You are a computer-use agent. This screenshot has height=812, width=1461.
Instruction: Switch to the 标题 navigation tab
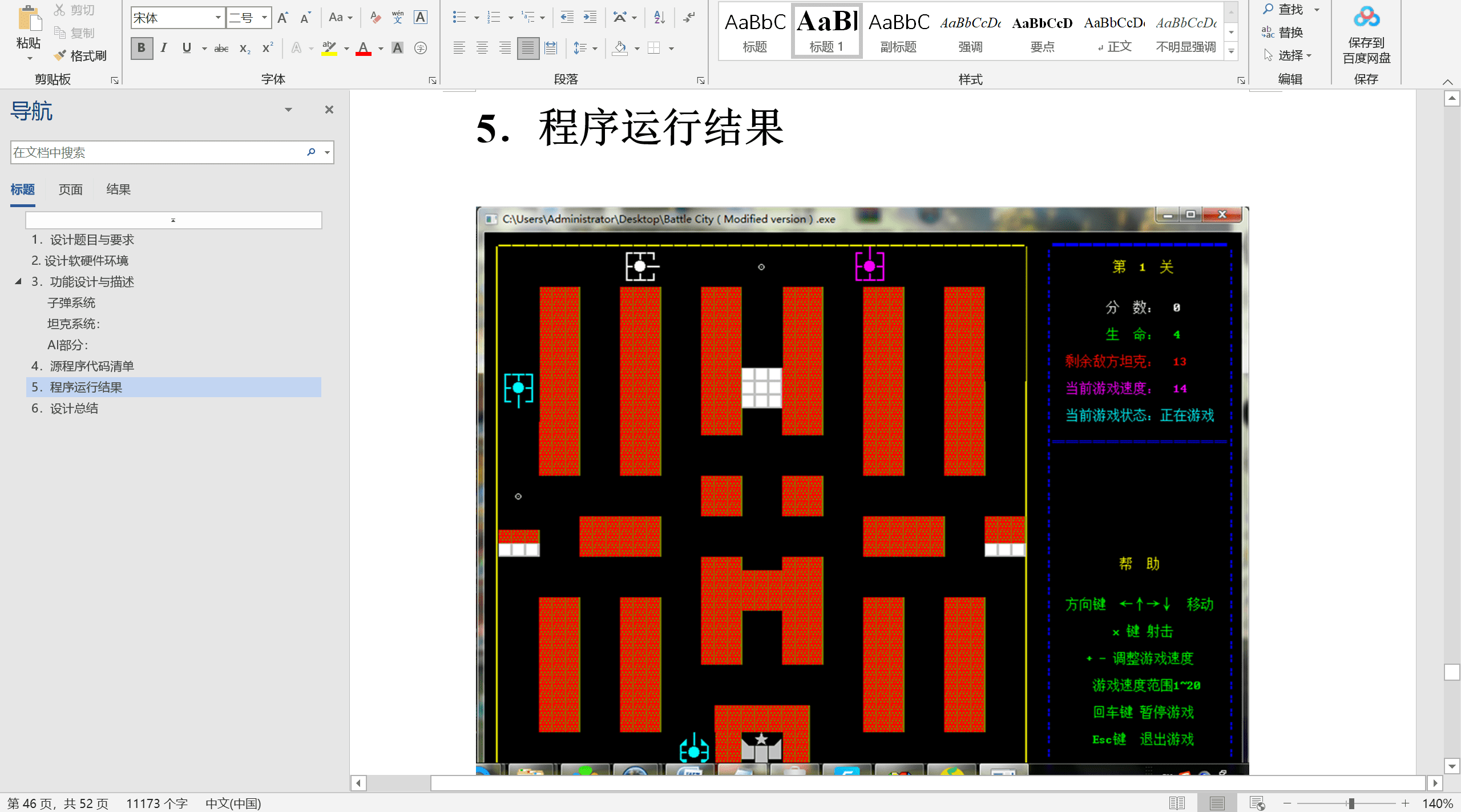tap(23, 189)
